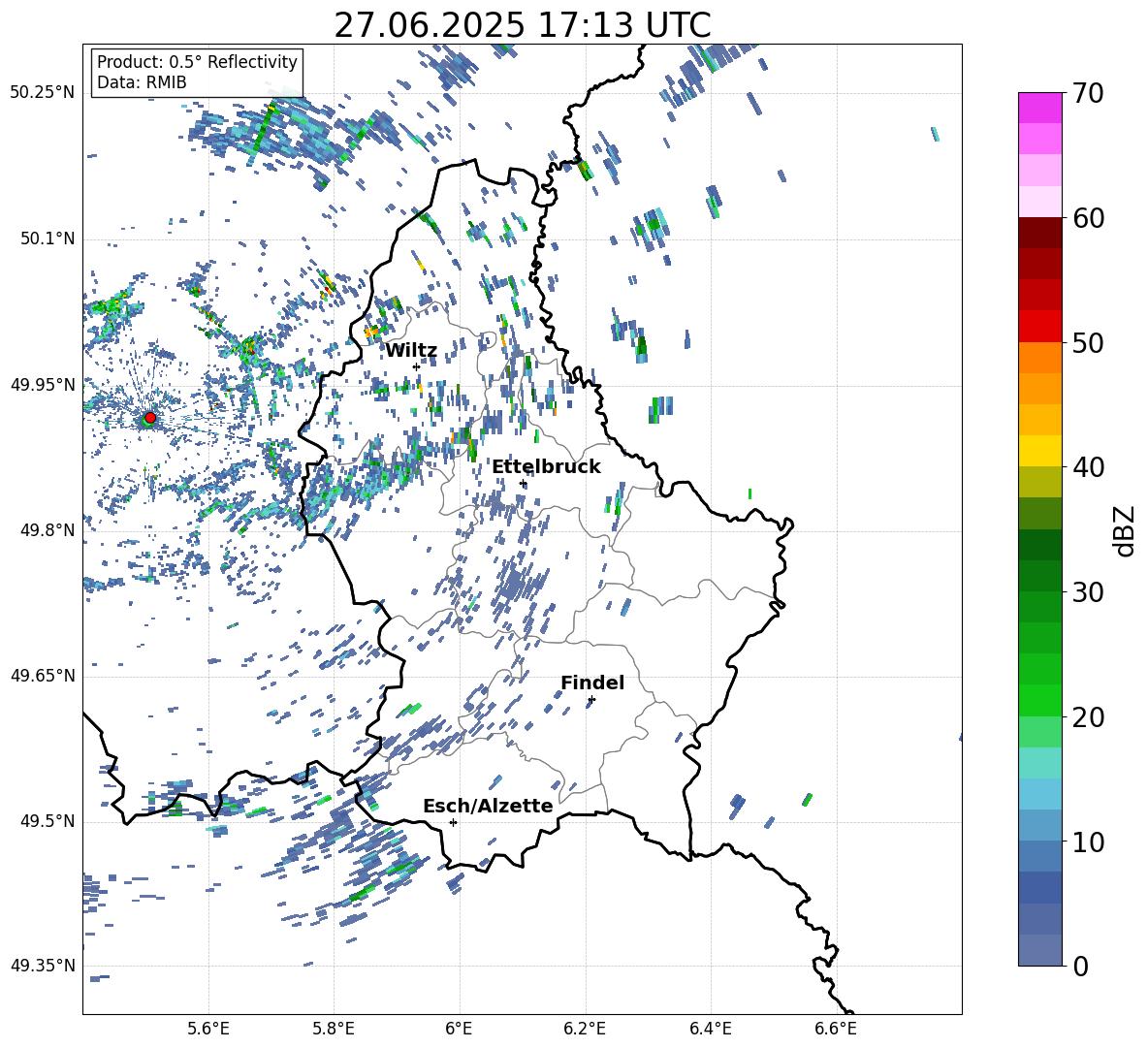Click the 50.25°N latitude label
1148x1048 pixels.
(x=43, y=93)
